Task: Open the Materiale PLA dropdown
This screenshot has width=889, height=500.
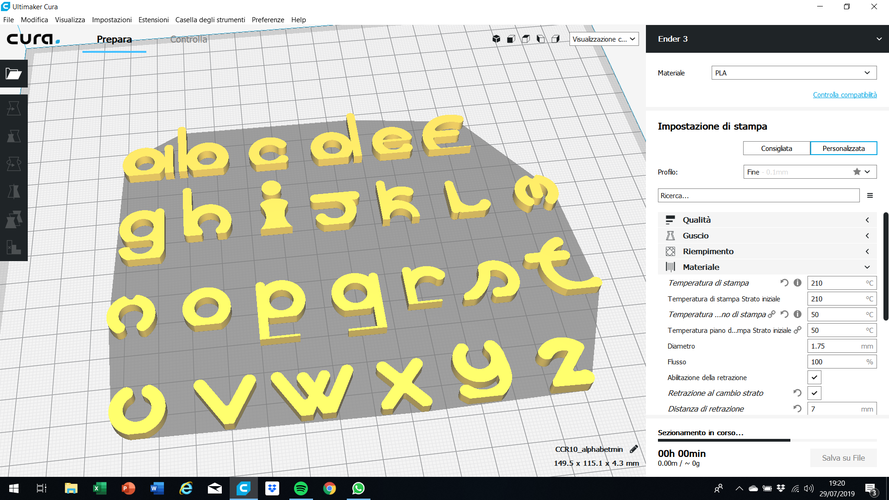Action: coord(794,73)
